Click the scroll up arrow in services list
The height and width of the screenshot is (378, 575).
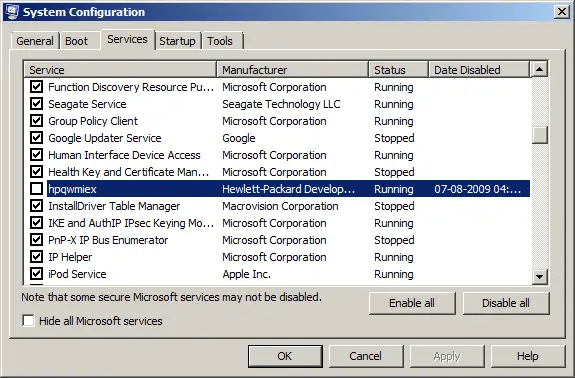539,69
